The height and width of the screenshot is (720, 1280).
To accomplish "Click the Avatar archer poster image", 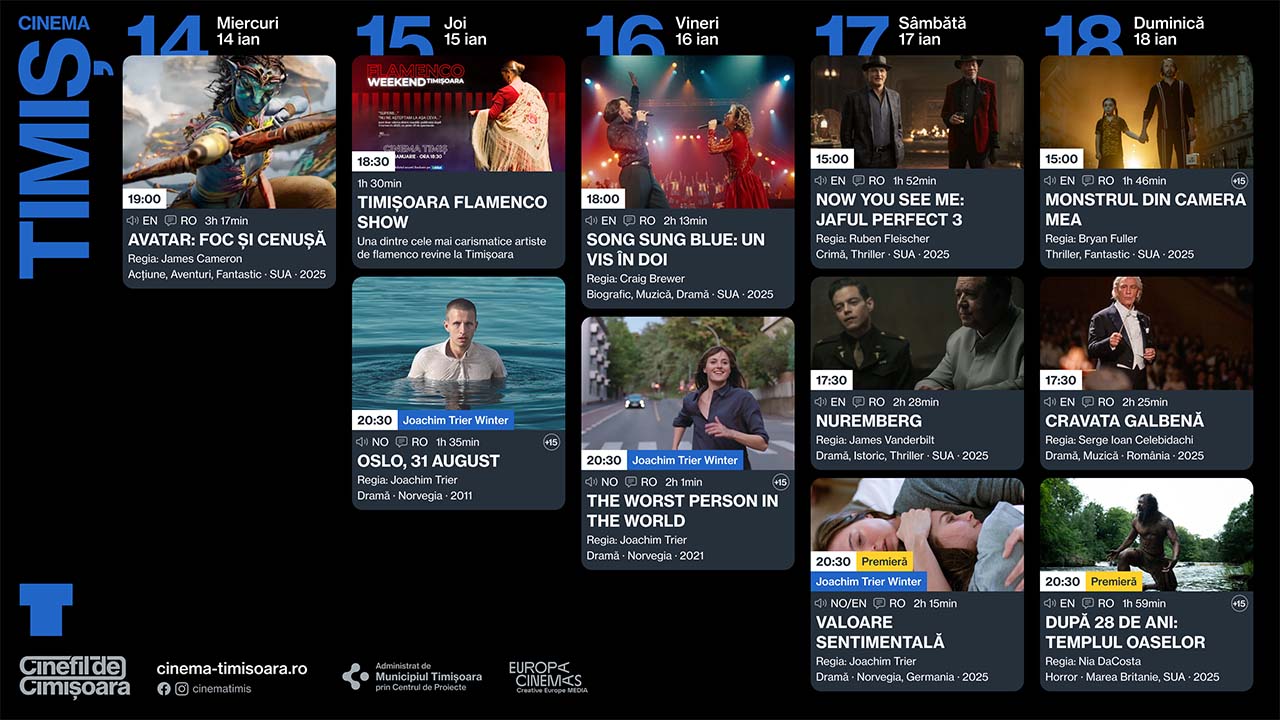I will pos(229,132).
